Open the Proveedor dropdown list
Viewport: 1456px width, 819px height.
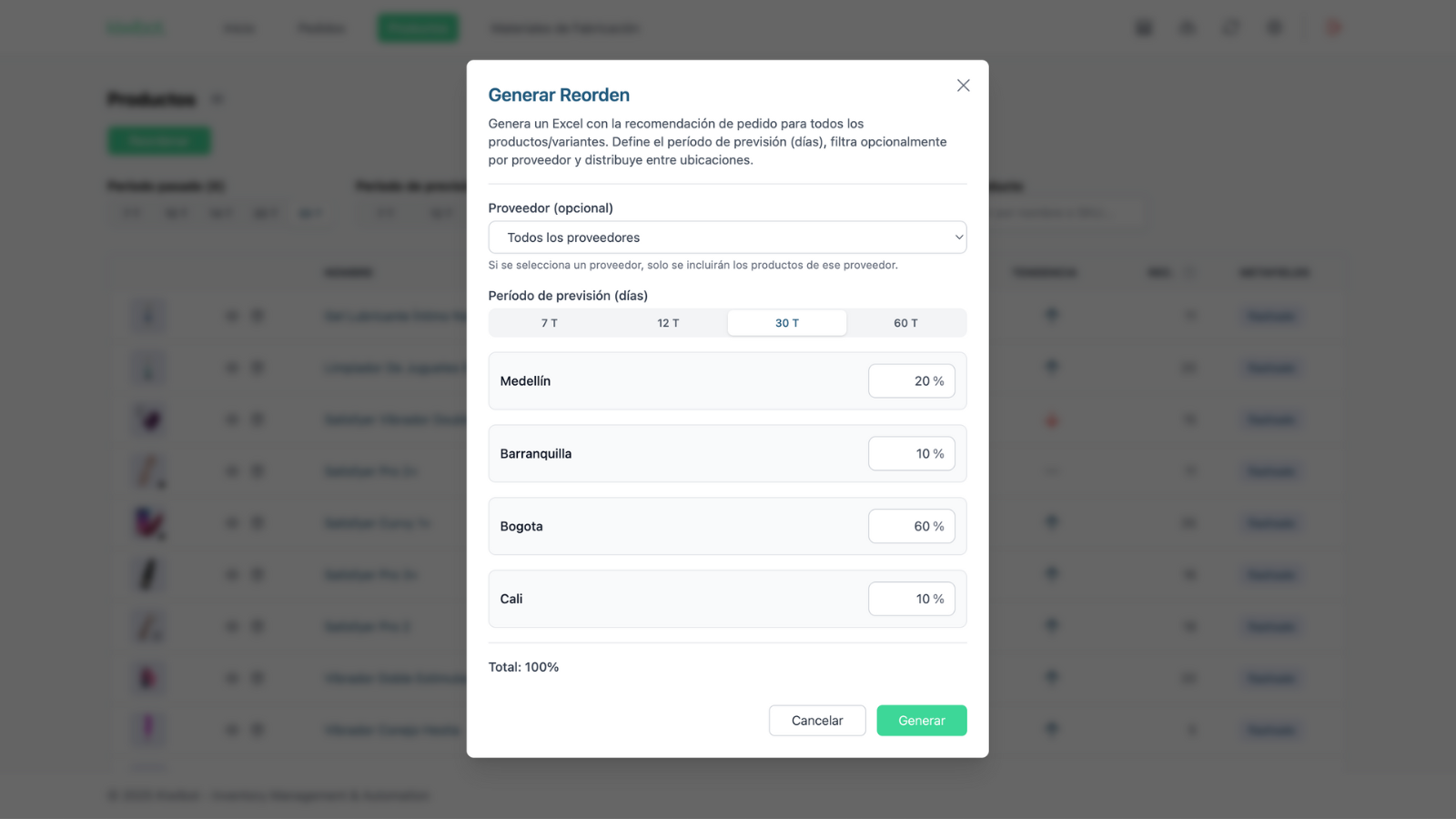pos(727,238)
